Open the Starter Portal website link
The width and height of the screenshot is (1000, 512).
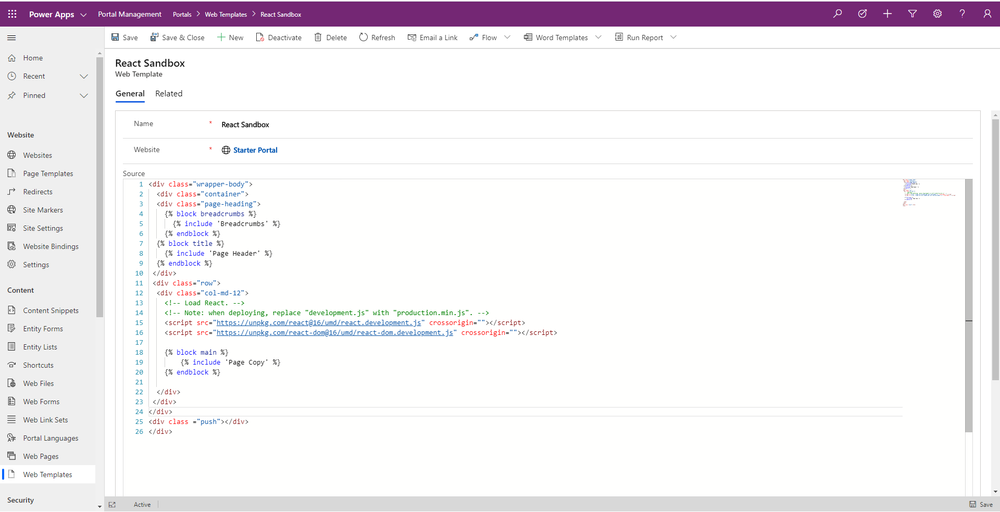[x=255, y=150]
